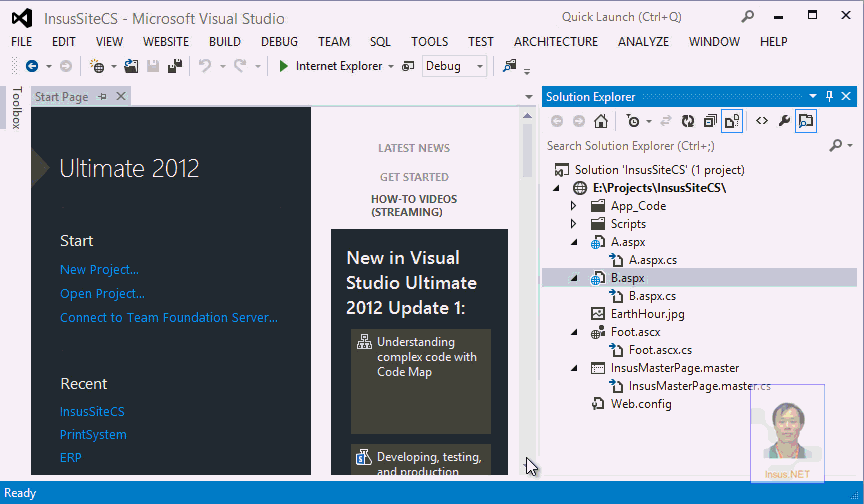Toggle the Start Page tab pin
The width and height of the screenshot is (864, 504).
(x=102, y=96)
